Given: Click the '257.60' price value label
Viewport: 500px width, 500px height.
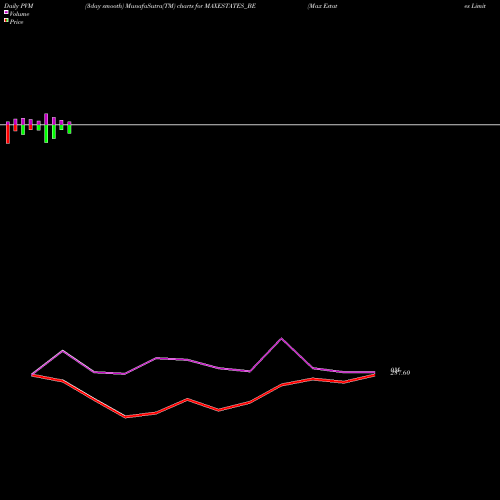Looking at the screenshot, I should (400, 373).
